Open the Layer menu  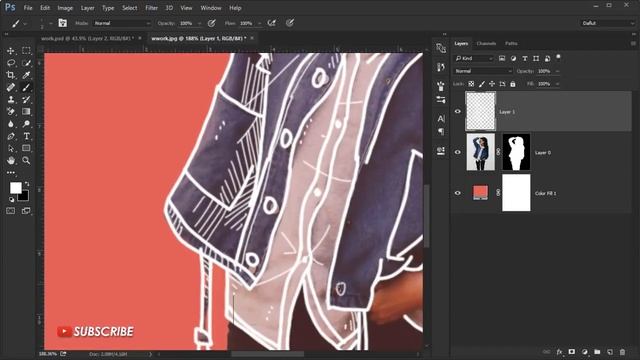point(87,8)
